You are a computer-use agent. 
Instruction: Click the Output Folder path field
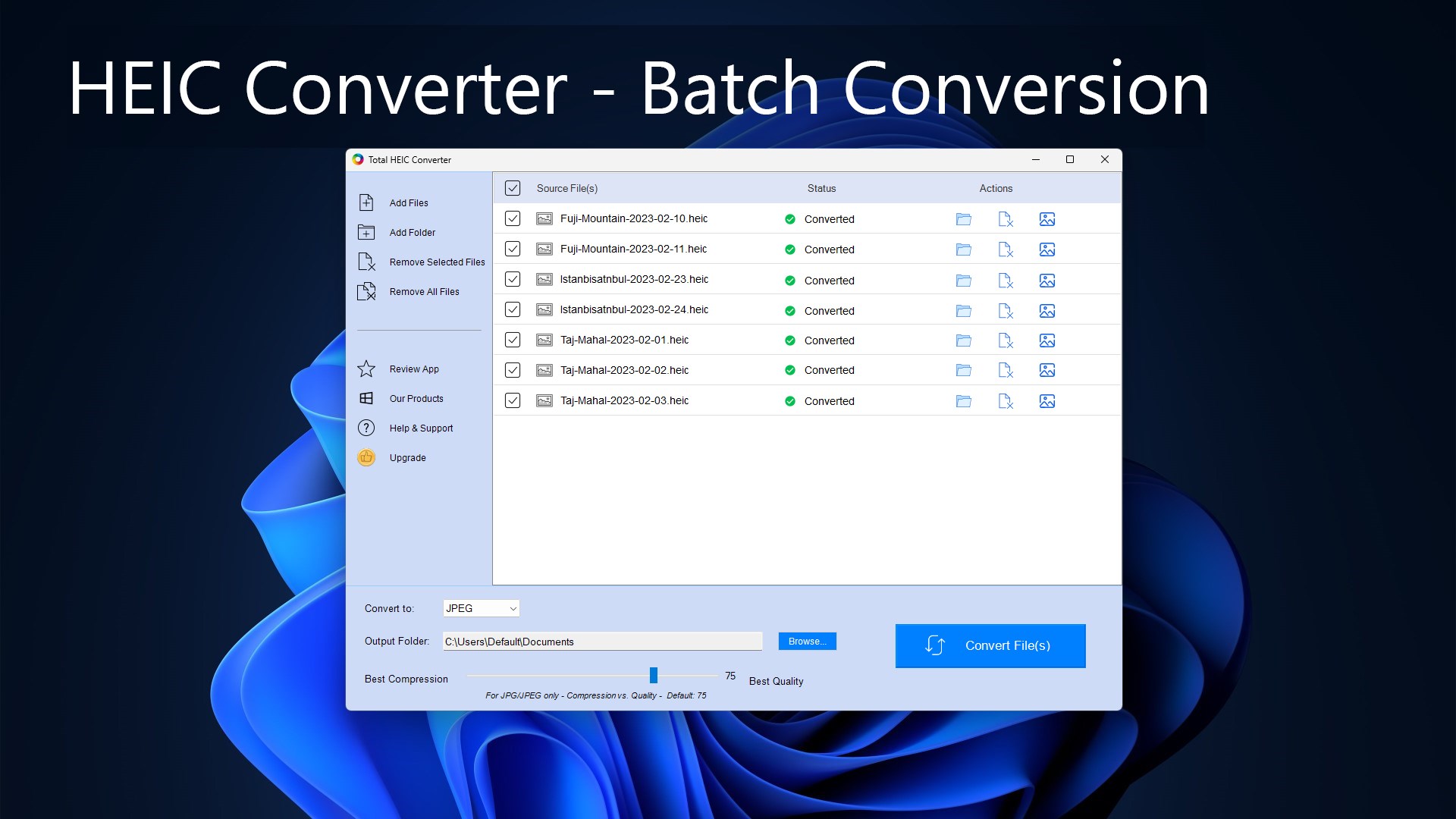(x=602, y=642)
